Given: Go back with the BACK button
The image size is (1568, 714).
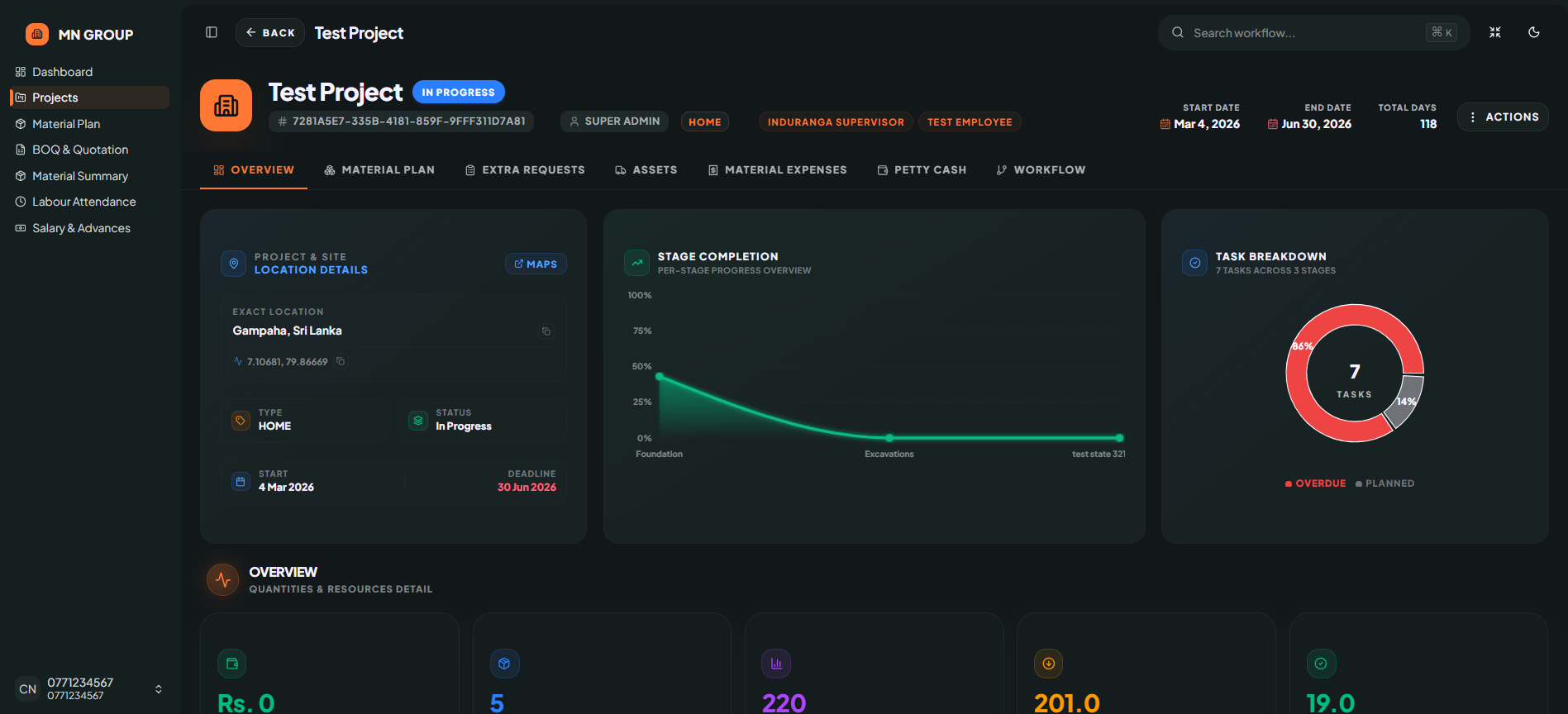Looking at the screenshot, I should point(270,32).
